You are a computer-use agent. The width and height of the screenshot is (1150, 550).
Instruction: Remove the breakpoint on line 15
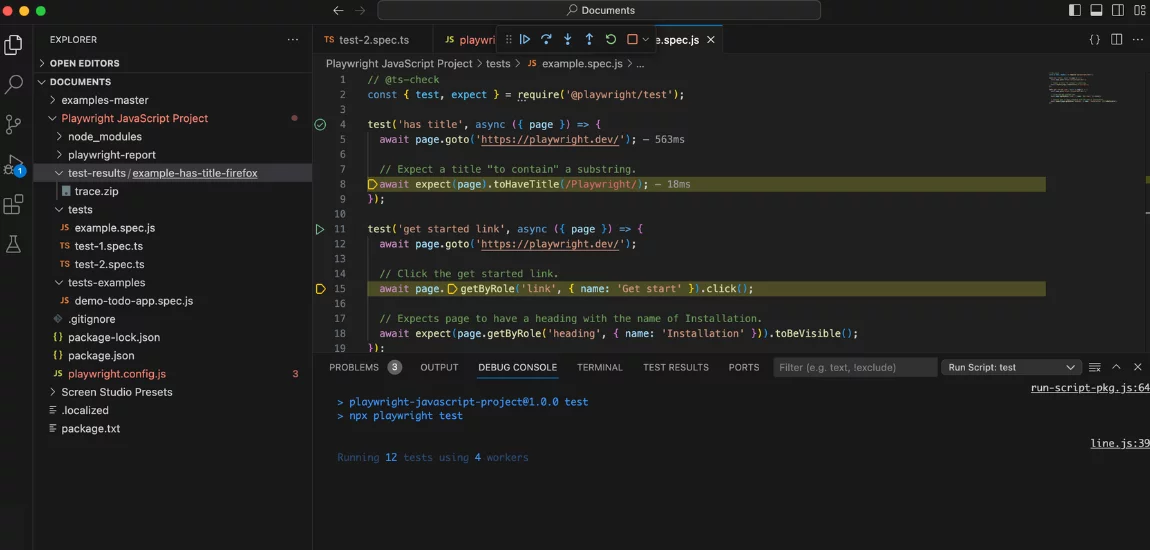click(x=320, y=289)
